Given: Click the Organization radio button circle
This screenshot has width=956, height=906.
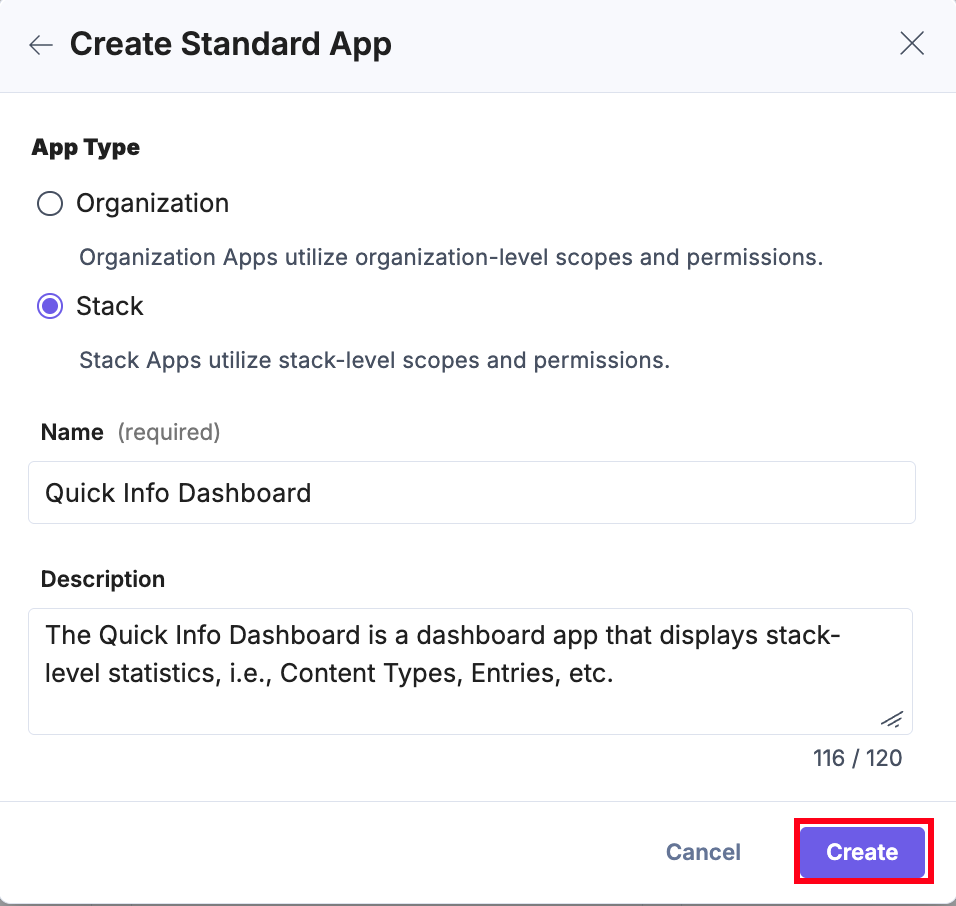Looking at the screenshot, I should tap(49, 203).
